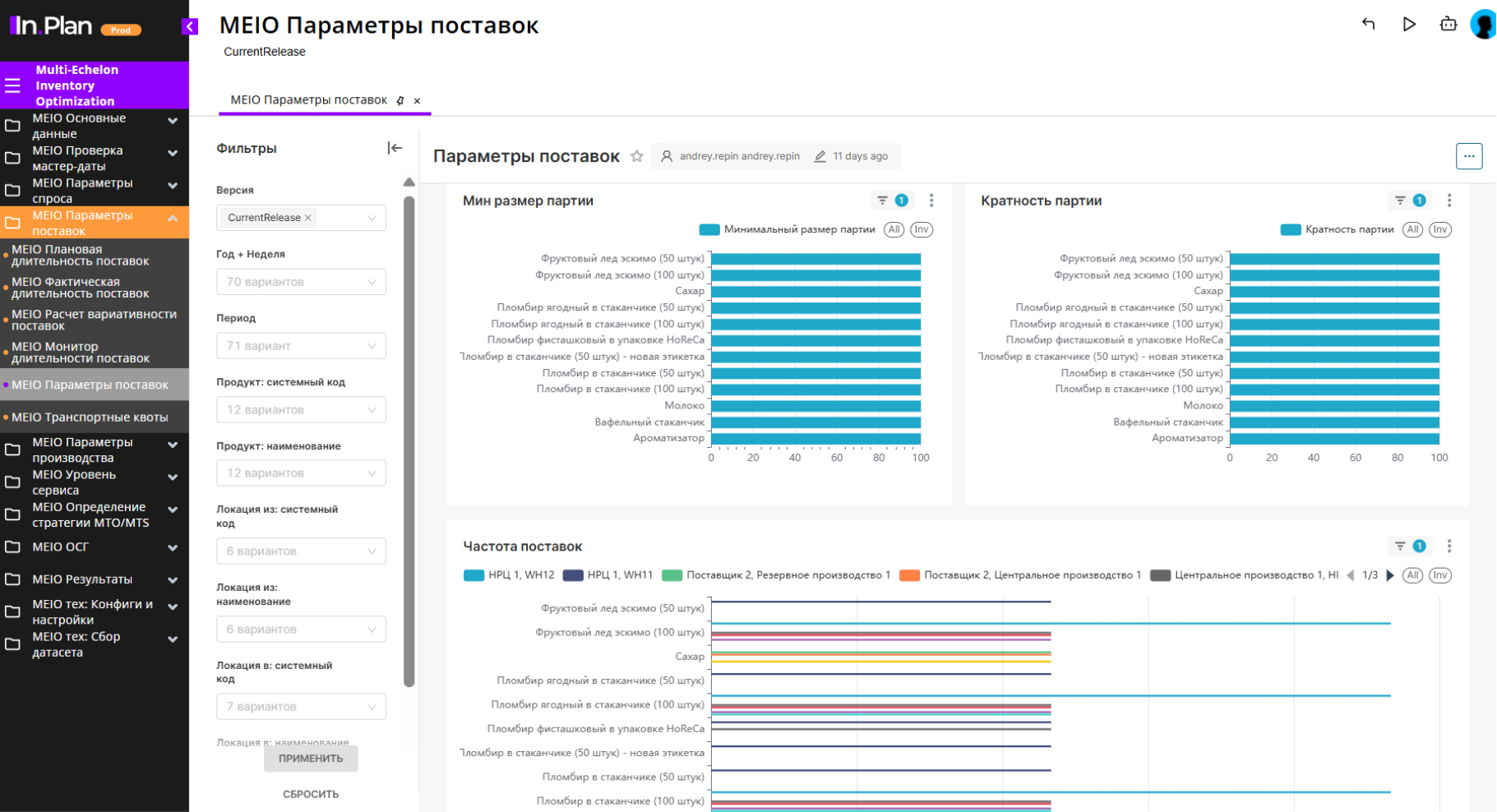Collapse the Фильтры panel
Screen dimensions: 1497x812
[x=395, y=148]
